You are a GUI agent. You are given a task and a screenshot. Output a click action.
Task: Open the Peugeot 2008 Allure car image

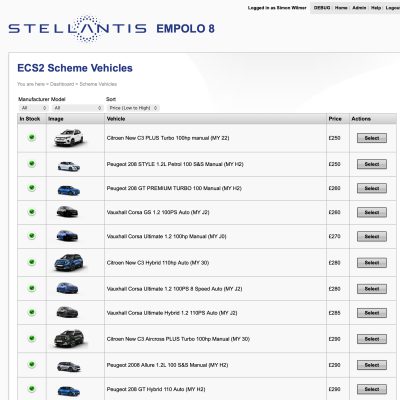69,367
